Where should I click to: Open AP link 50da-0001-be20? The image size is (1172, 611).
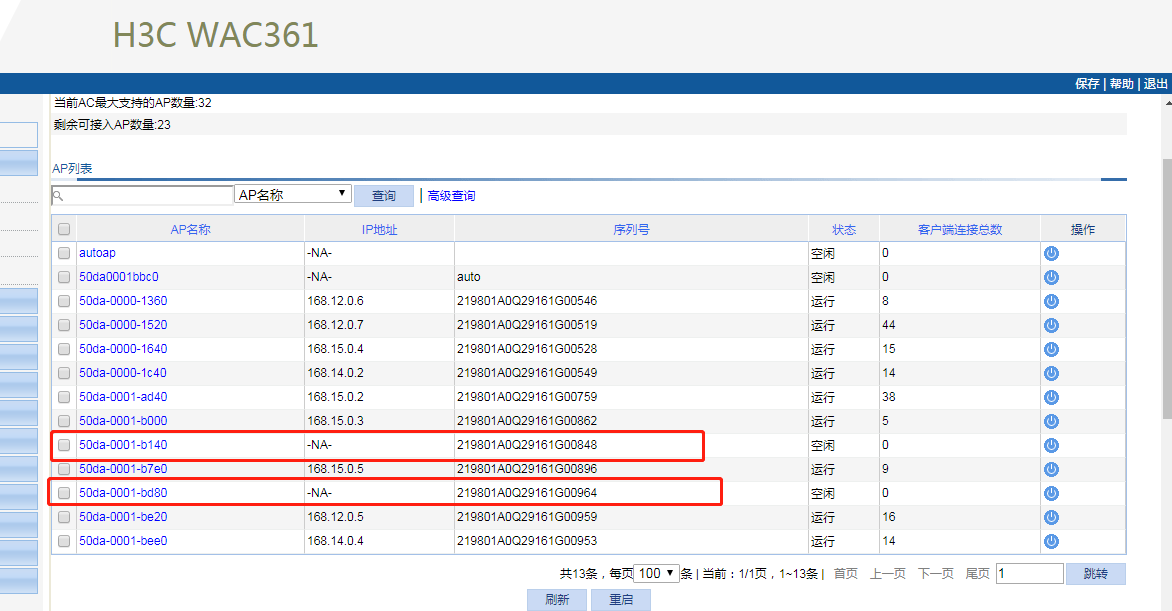[x=123, y=517]
